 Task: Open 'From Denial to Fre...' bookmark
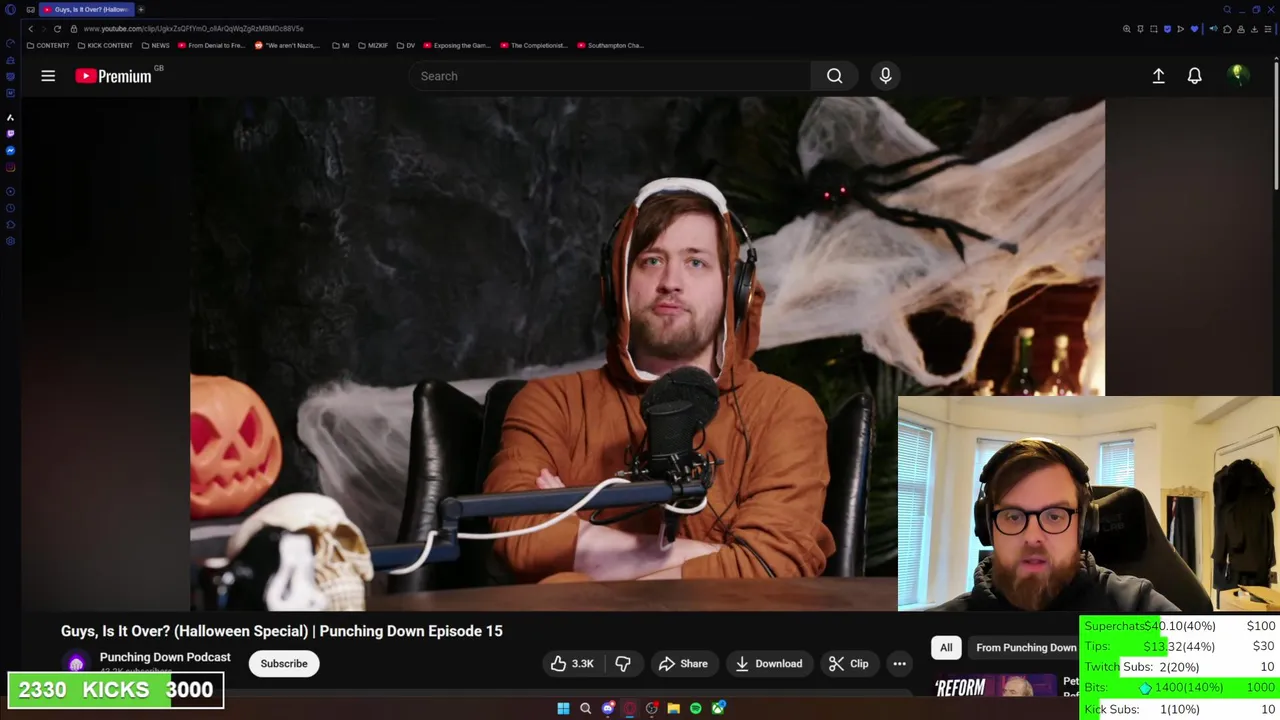(211, 45)
